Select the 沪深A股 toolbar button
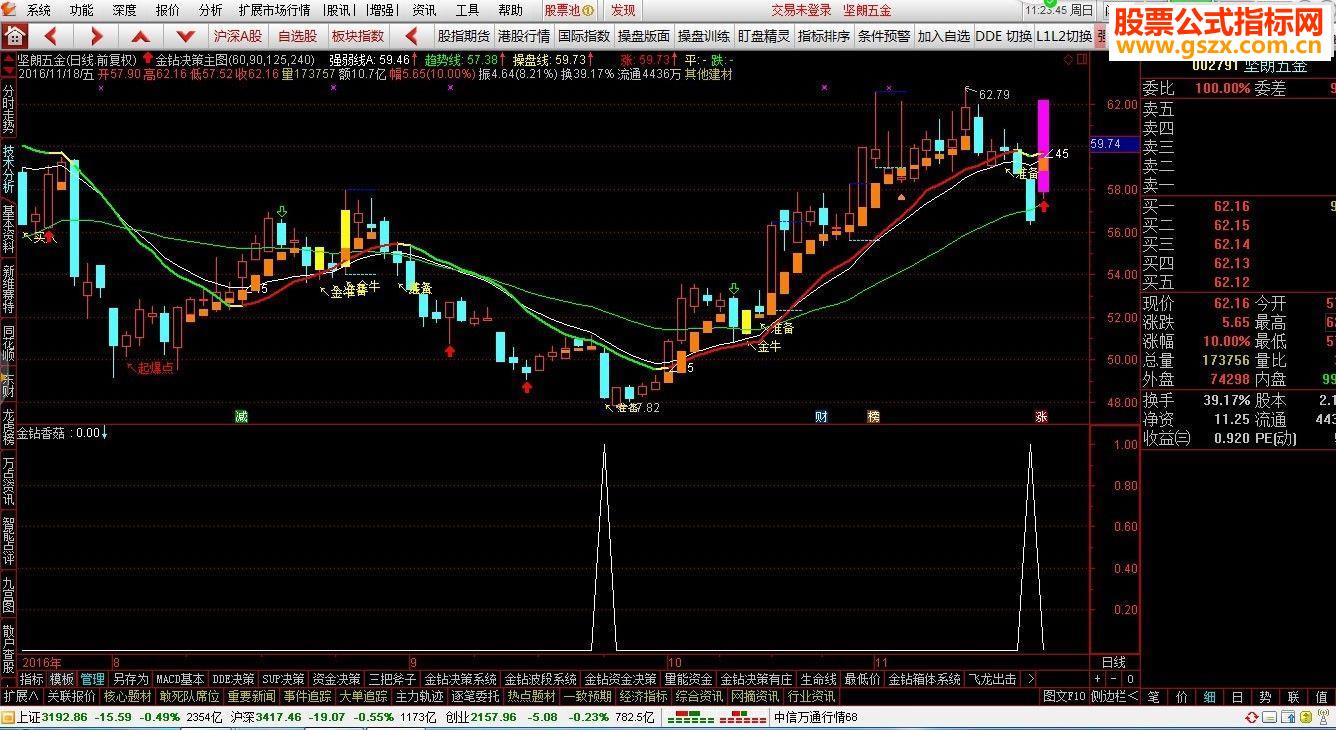Screen dimensions: 1336x730 pos(237,36)
